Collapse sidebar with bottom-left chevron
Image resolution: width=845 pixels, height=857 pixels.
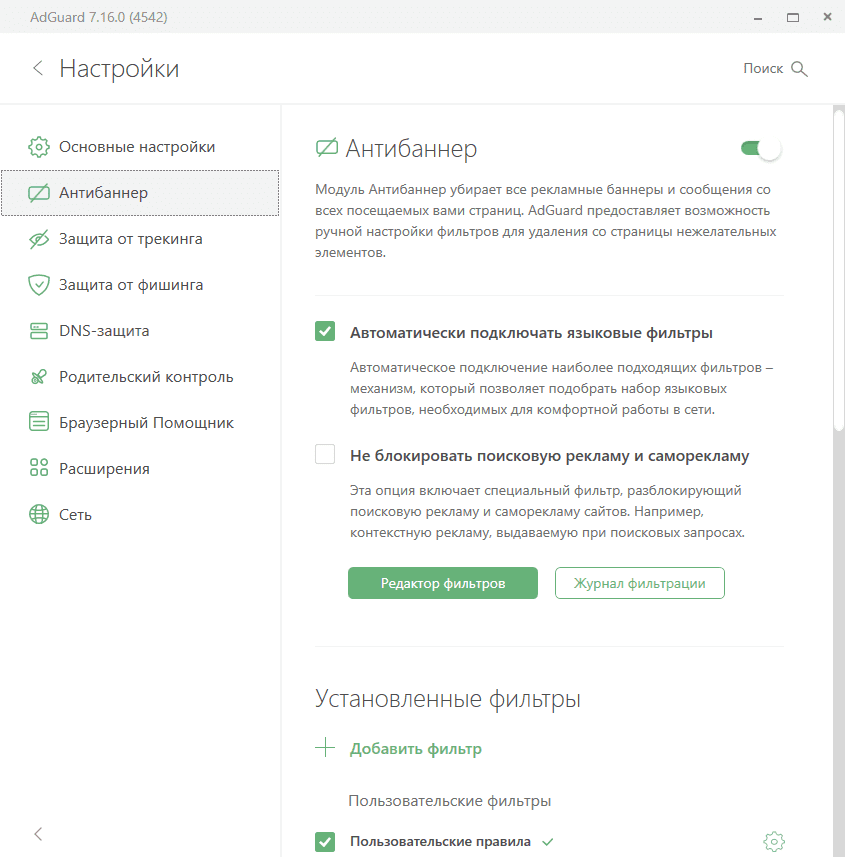pos(38,834)
